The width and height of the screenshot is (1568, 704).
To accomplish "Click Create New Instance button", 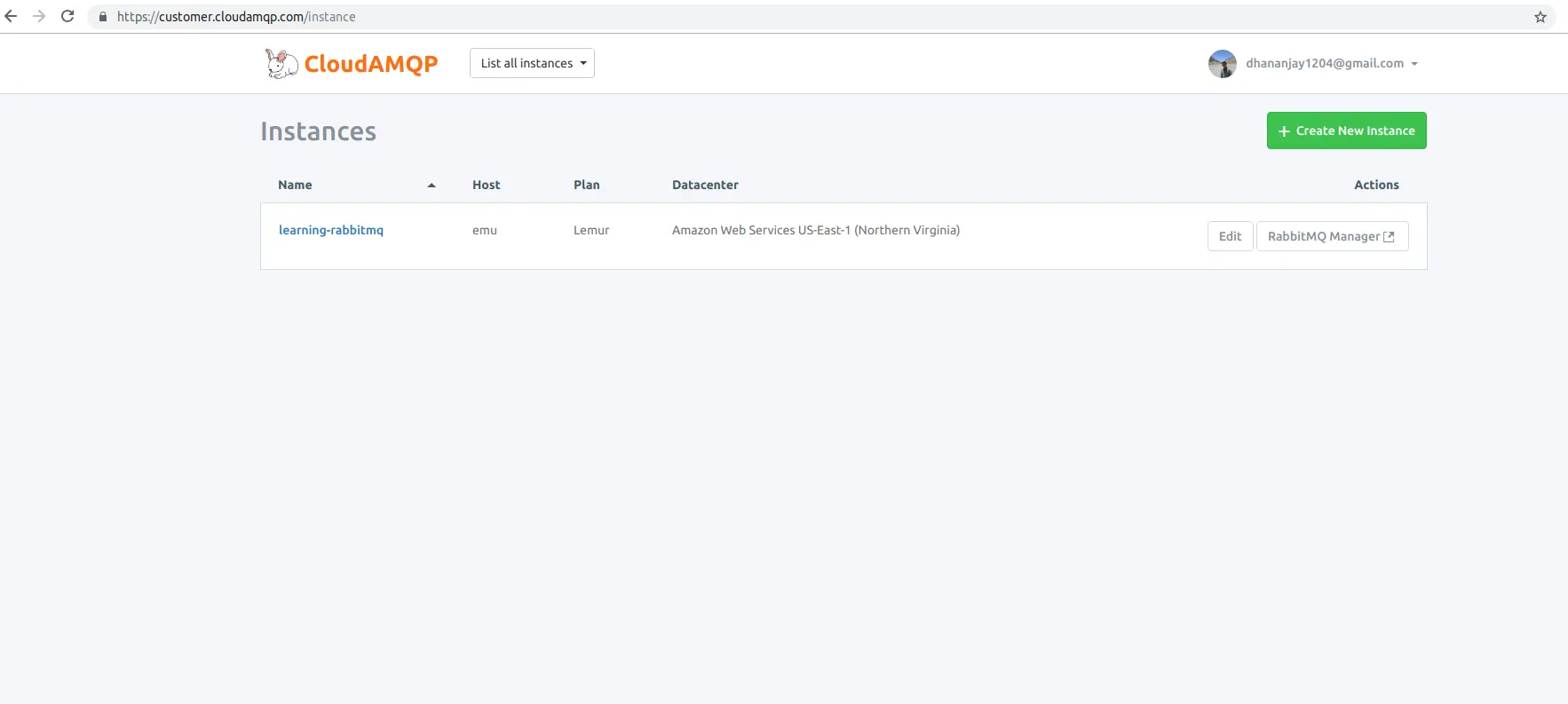I will (1346, 131).
